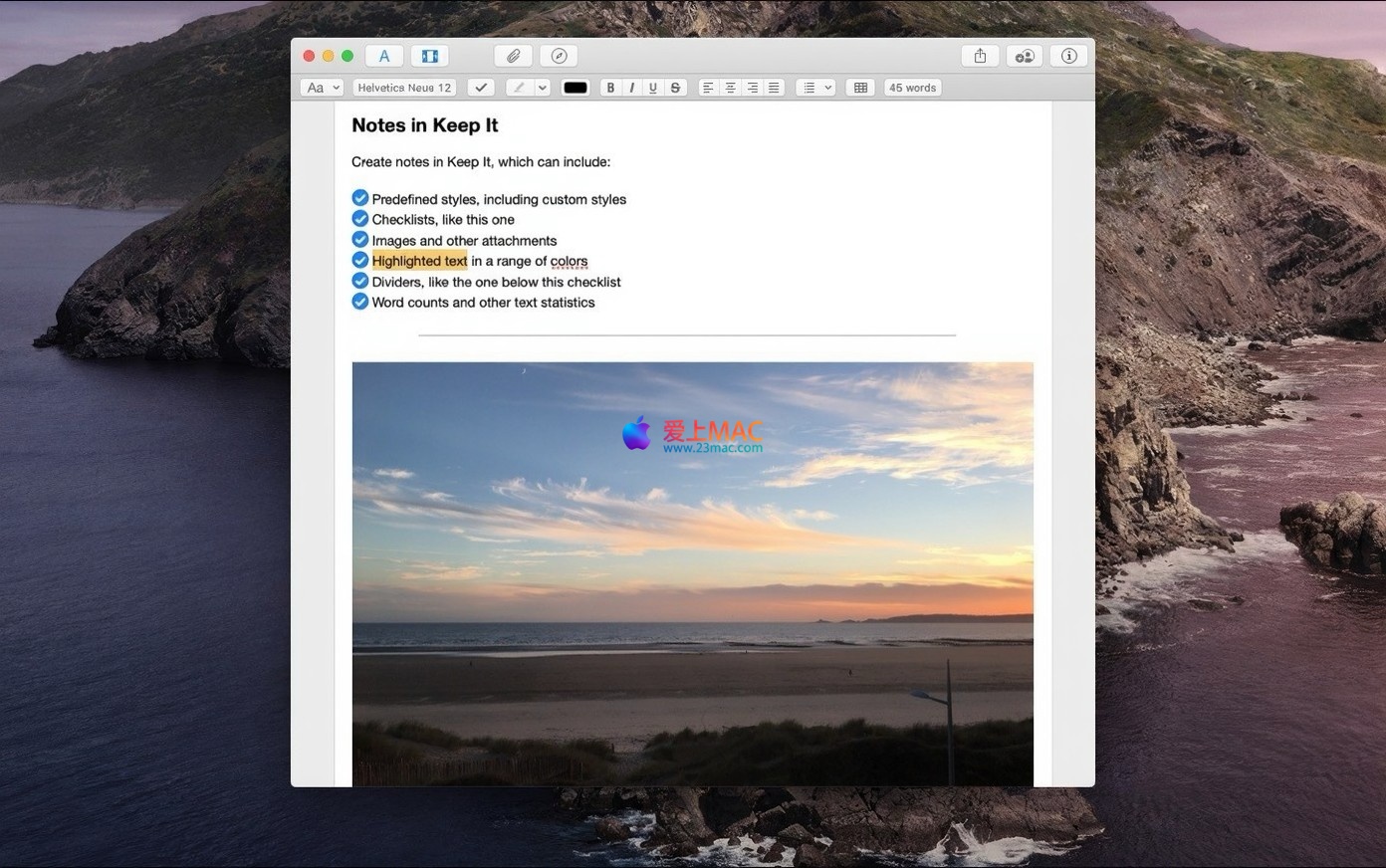Toggle checkbox for 'Images and other attachments'

pyautogui.click(x=360, y=240)
